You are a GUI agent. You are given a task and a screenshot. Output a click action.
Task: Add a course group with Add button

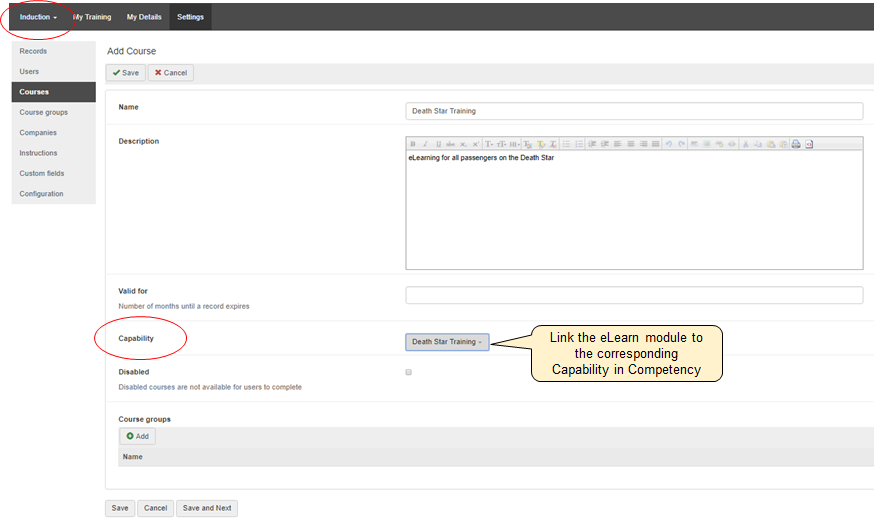point(138,437)
